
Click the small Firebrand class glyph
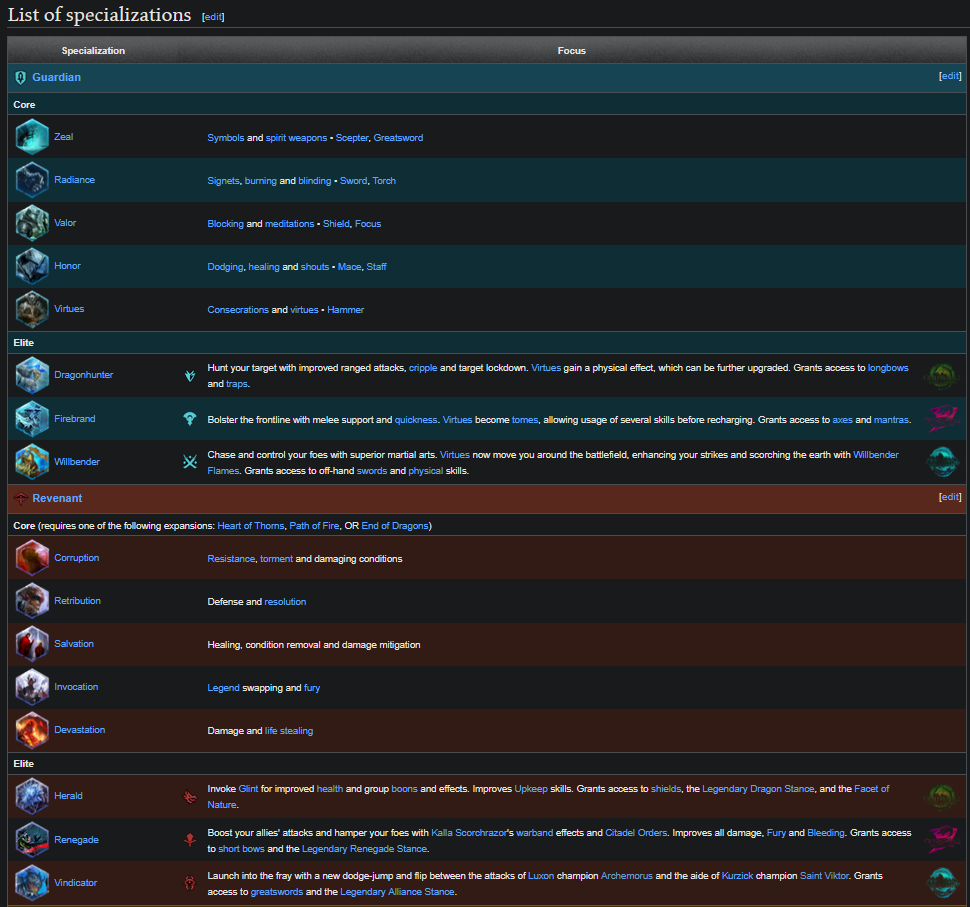coord(190,419)
